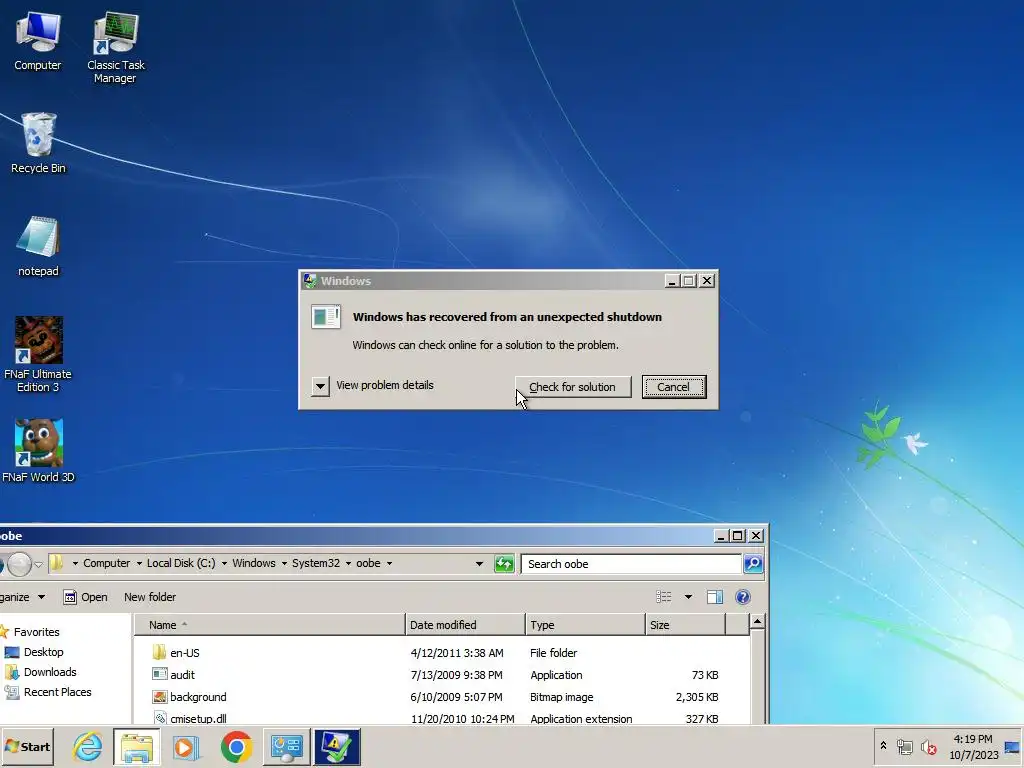Click the problem reporting taskbar icon
The width and height of the screenshot is (1024, 768).
[337, 746]
